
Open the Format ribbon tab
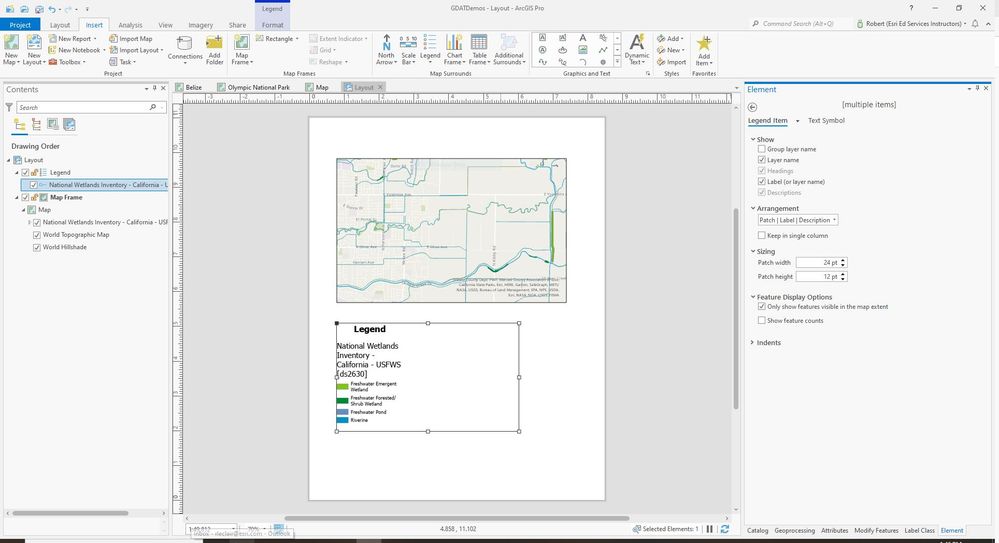(x=273, y=25)
